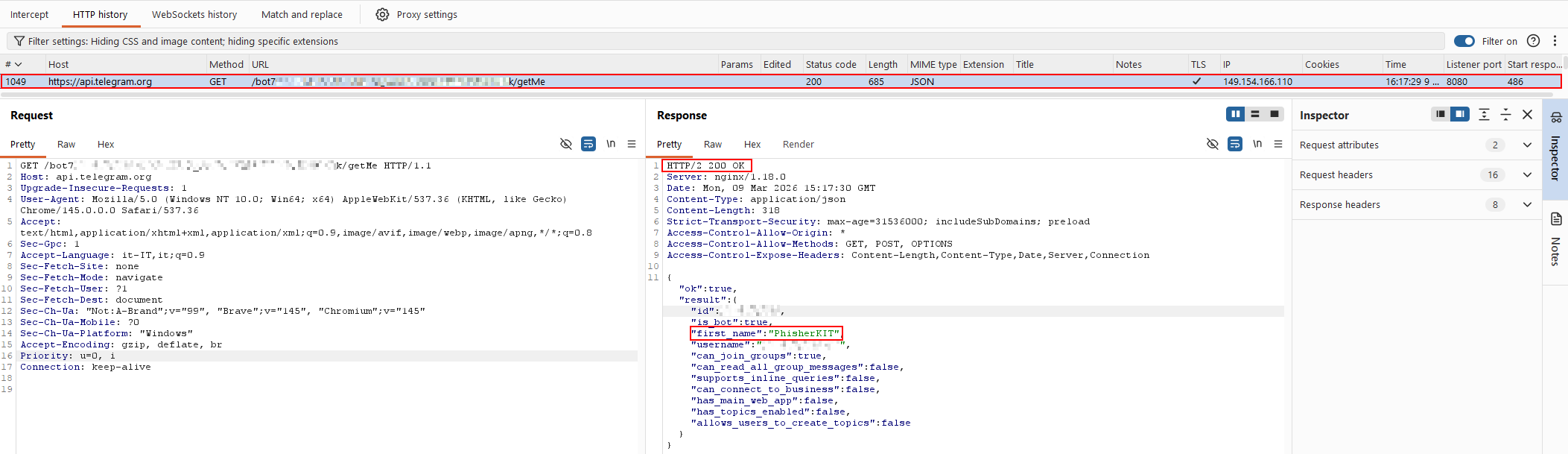Expand Request attributes section

1527,145
